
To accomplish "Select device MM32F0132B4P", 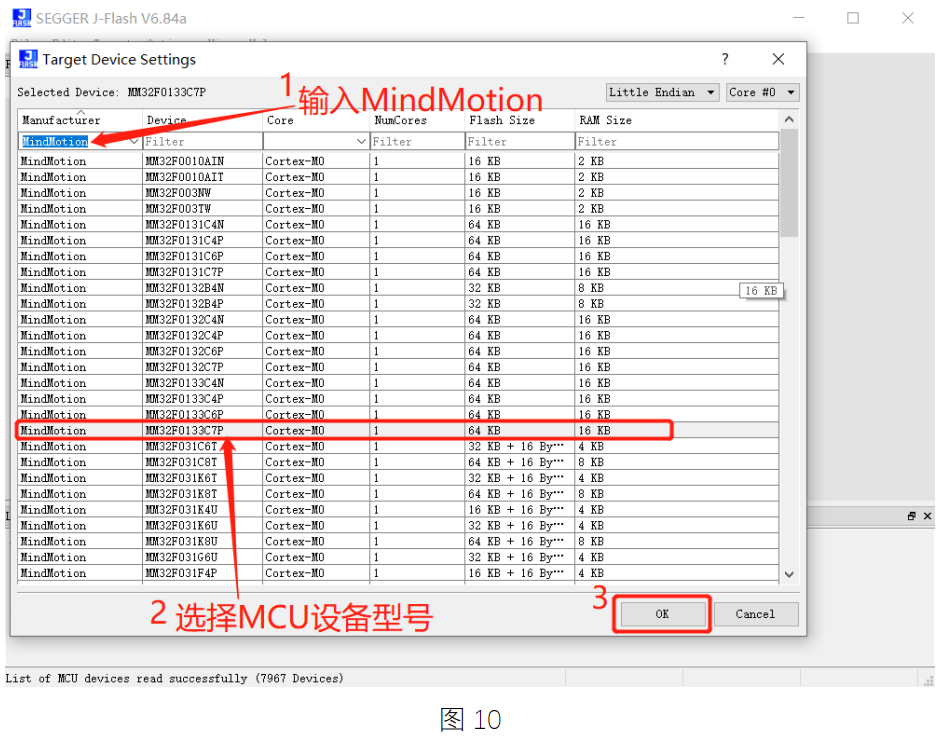I will 398,304.
